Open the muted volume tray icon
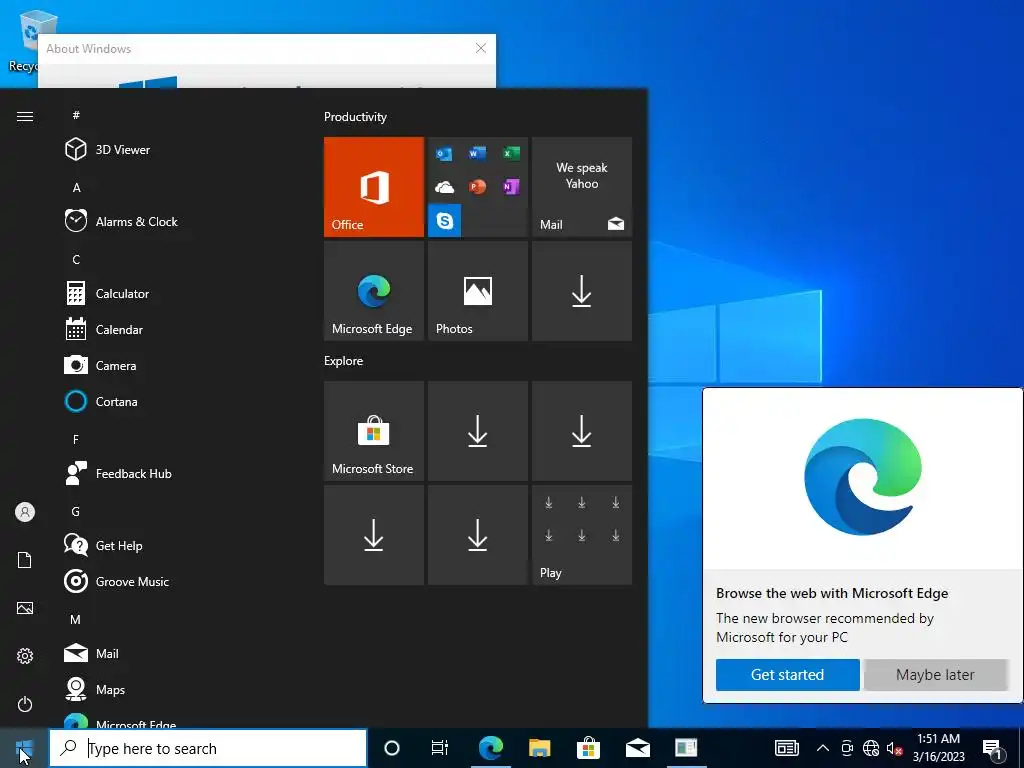 [895, 748]
